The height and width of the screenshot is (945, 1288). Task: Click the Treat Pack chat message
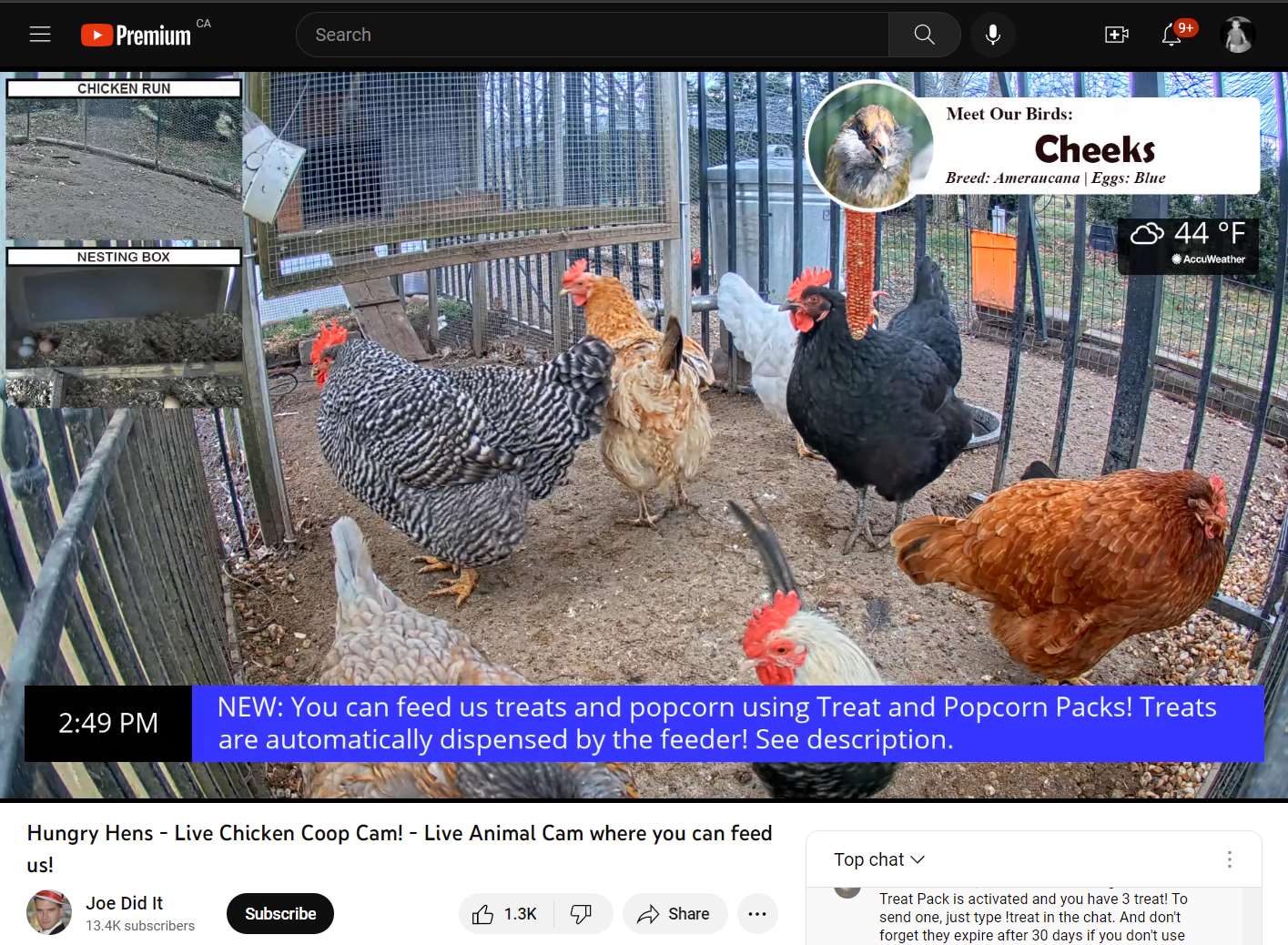point(1033,917)
